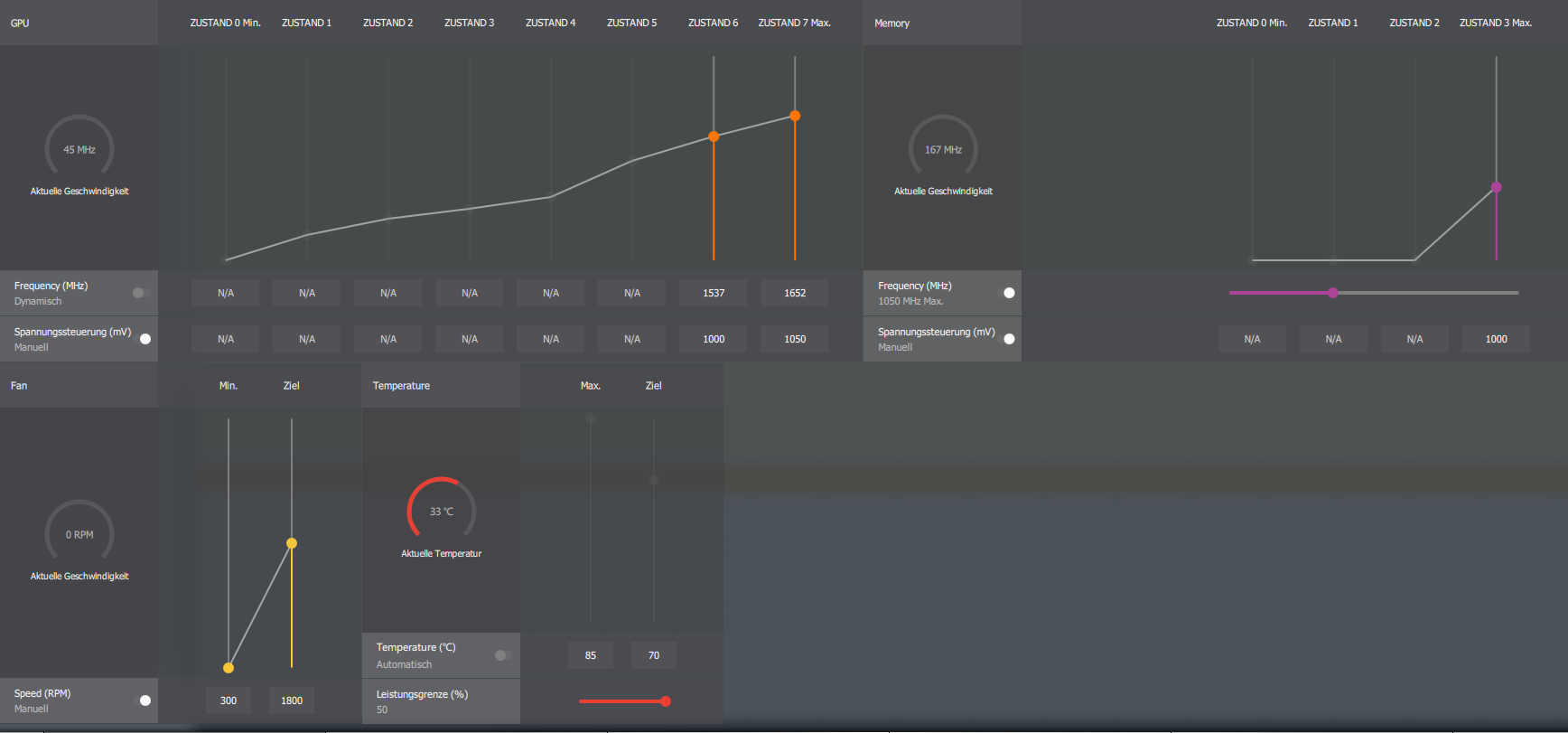This screenshot has height=733, width=1568.
Task: Toggle Memory Frequency switch
Action: pos(1004,293)
